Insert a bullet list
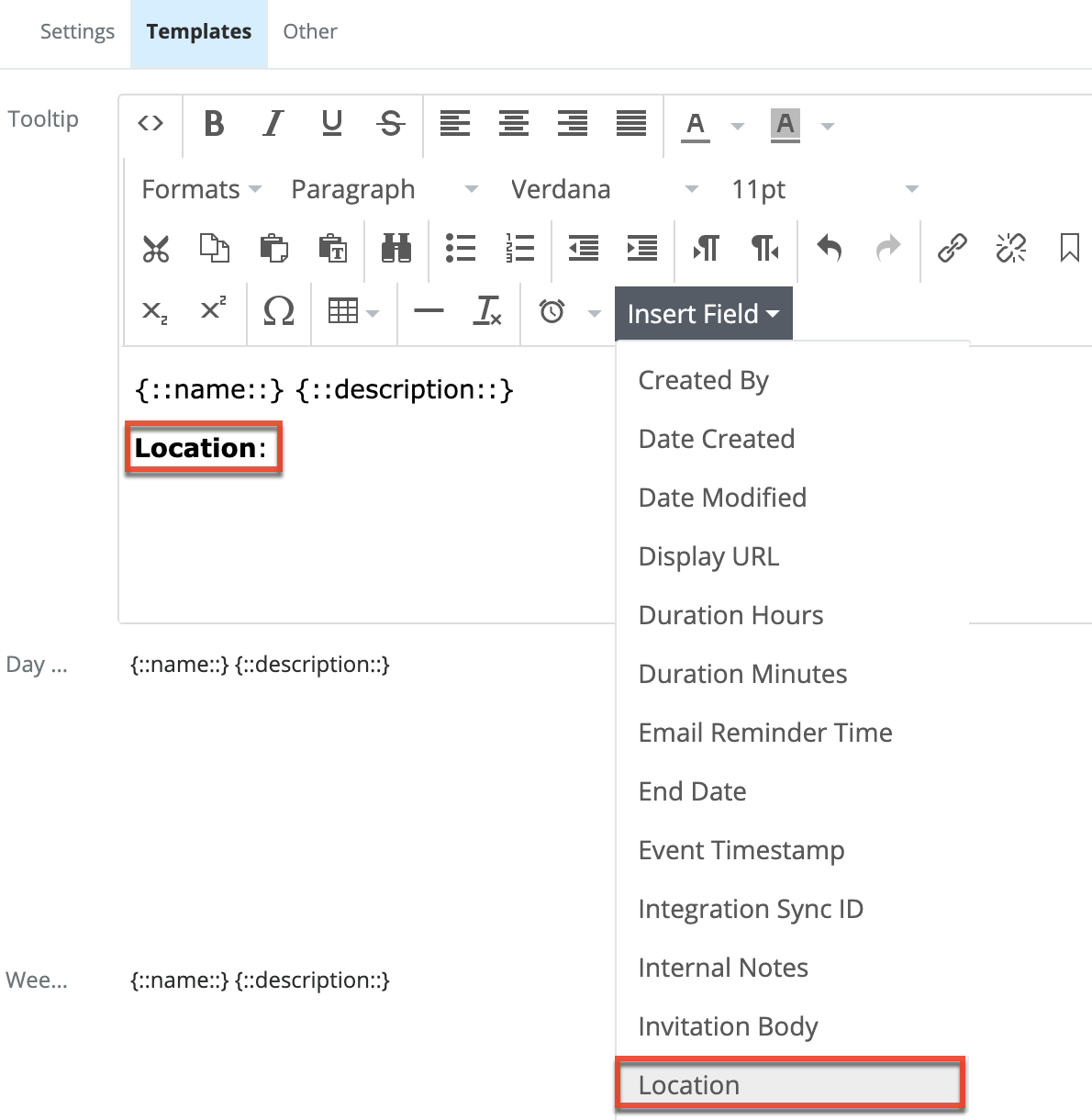Image resolution: width=1092 pixels, height=1120 pixels. coord(460,248)
